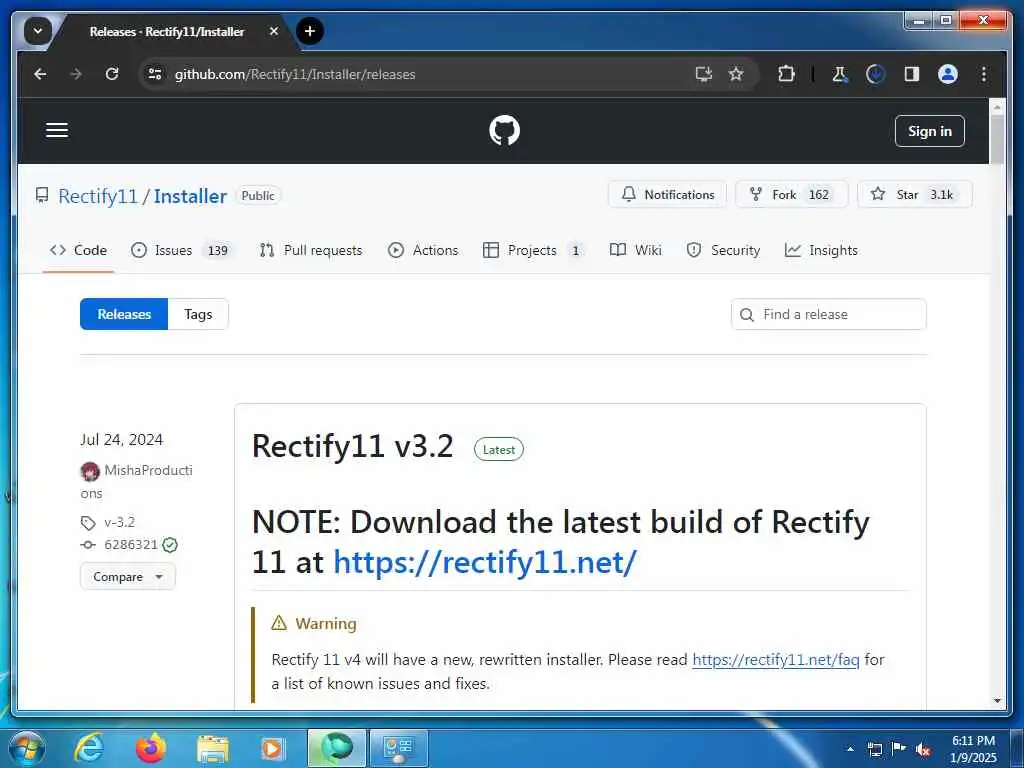Expand the Compare dropdown
Image resolution: width=1024 pixels, height=768 pixels.
(128, 577)
